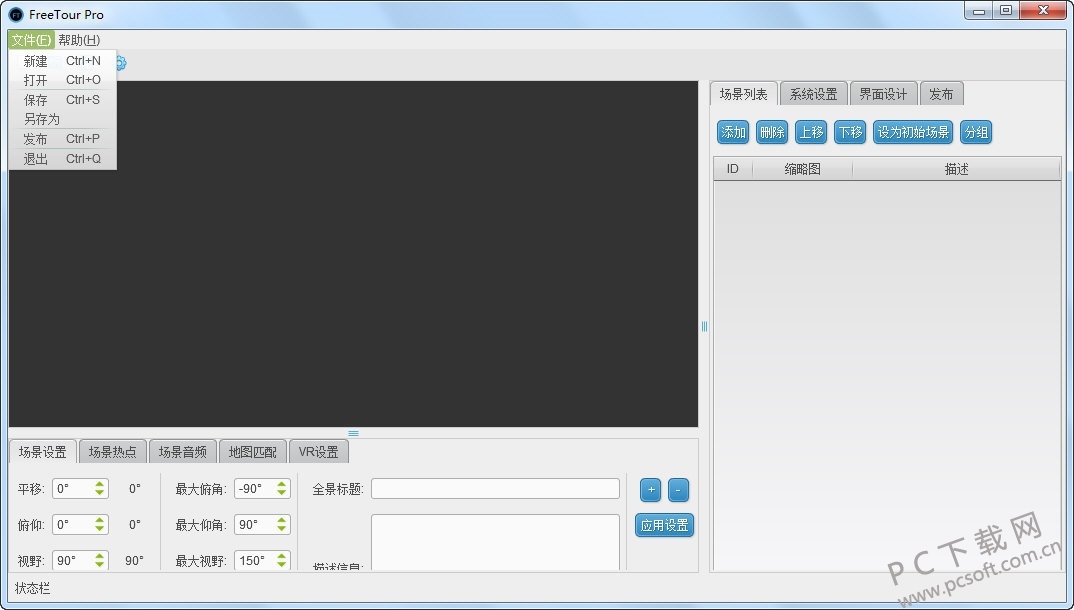The image size is (1074, 610).
Task: Click the blue plus zoom button
Action: tap(651, 490)
